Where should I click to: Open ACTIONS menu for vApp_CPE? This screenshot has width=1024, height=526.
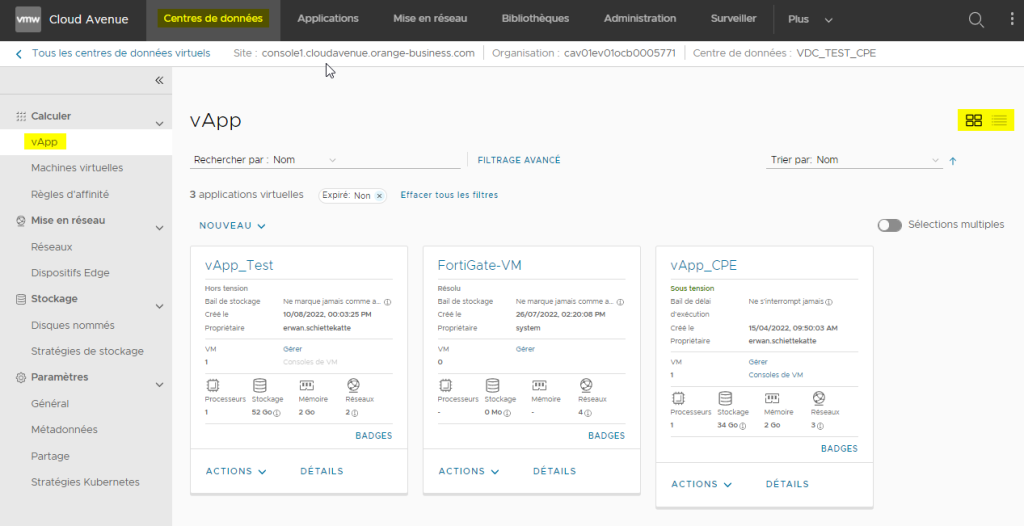(x=701, y=484)
